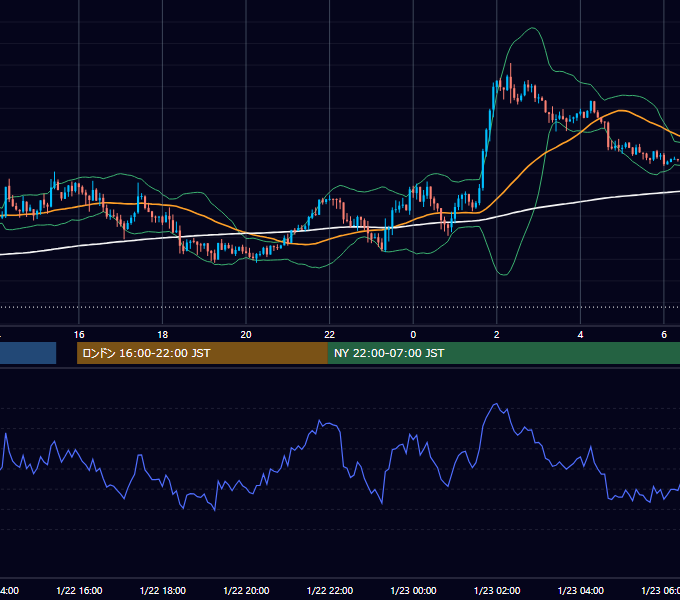Click the "16" hour label on price chart axis
680x600 pixels.
pos(79,335)
